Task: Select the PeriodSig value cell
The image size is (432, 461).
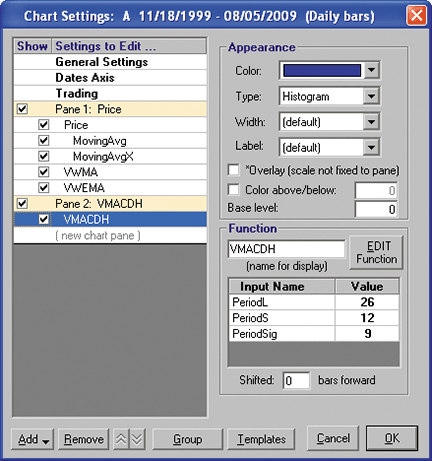Action: point(367,334)
